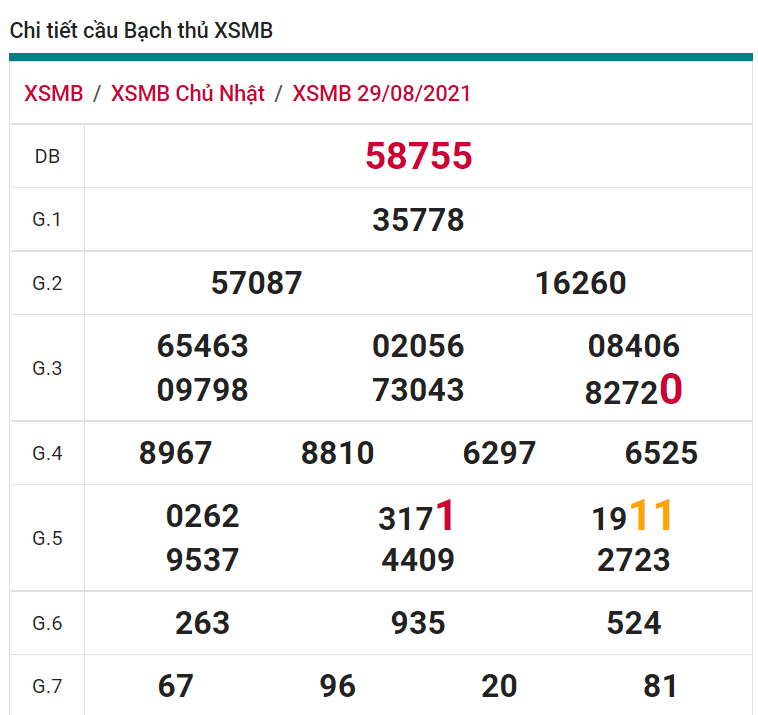This screenshot has width=758, height=715.
Task: Click the DB row label
Action: (x=47, y=157)
